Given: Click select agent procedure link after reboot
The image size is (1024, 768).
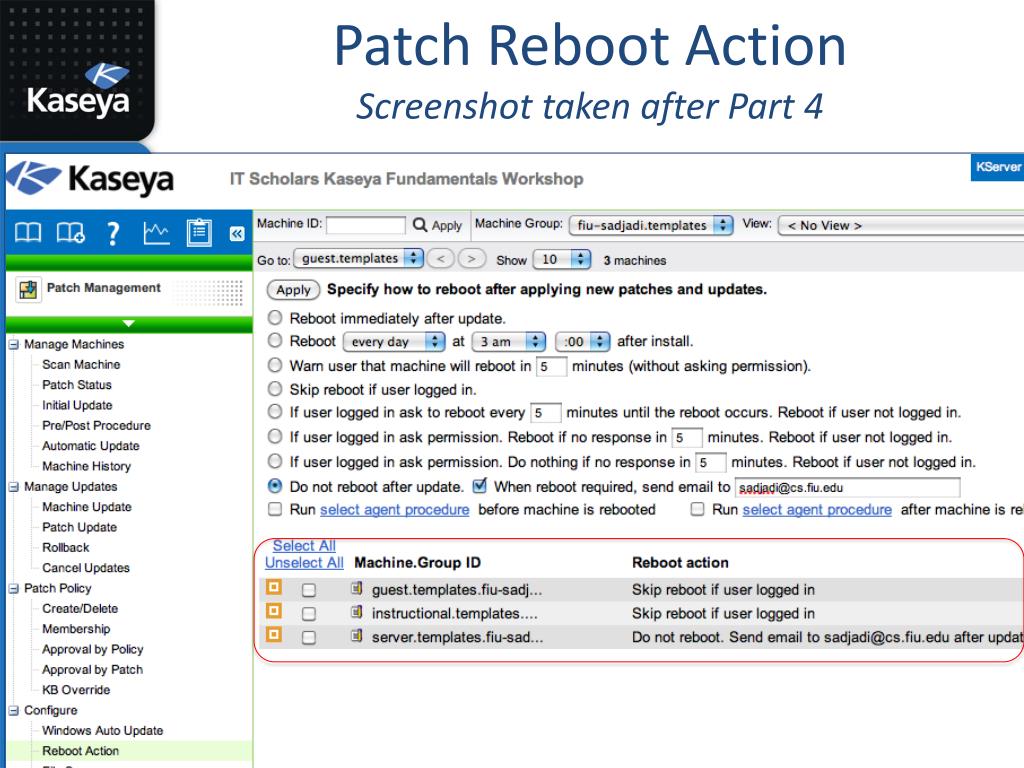Looking at the screenshot, I should [x=817, y=509].
